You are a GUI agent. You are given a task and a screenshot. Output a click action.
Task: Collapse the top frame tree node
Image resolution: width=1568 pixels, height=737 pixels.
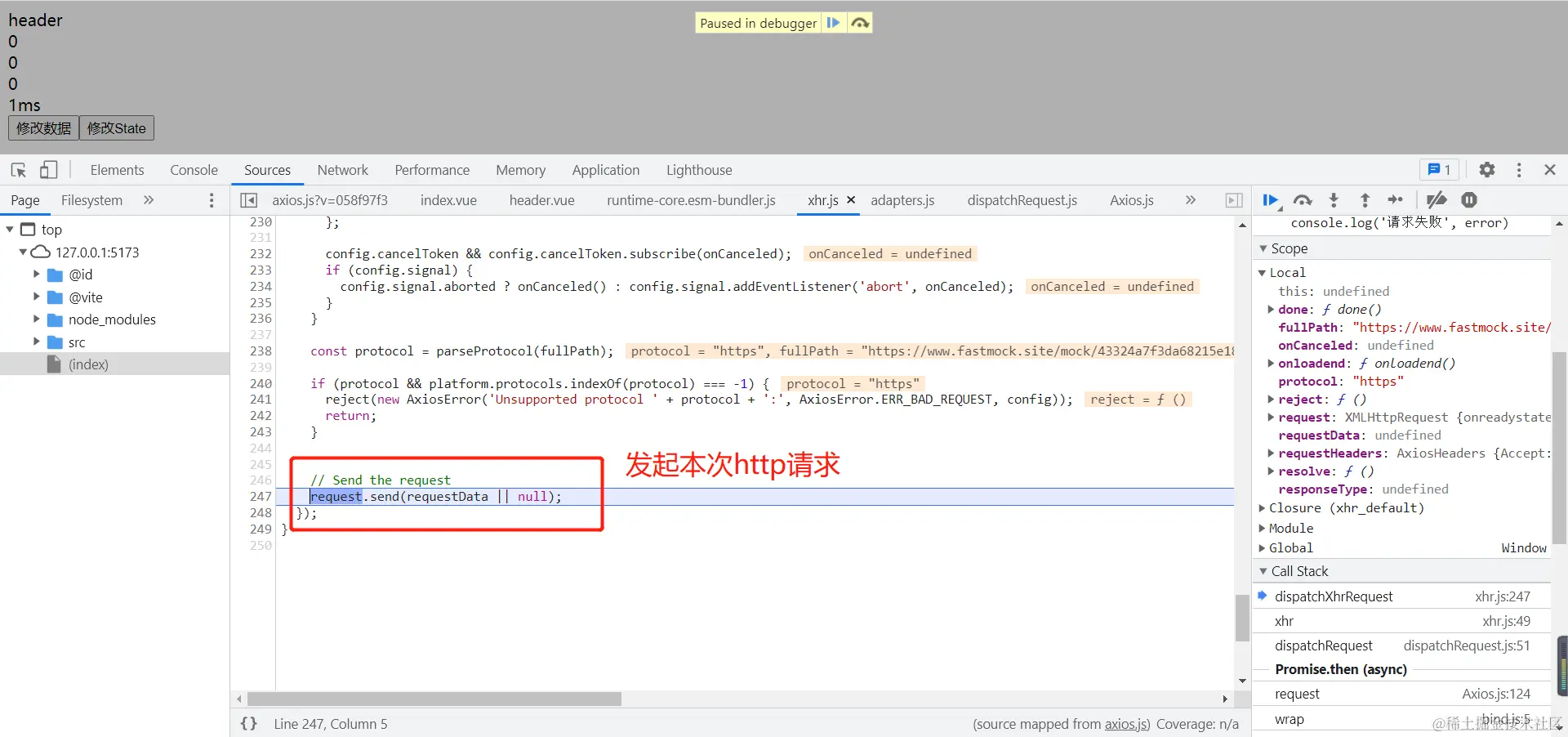click(10, 230)
